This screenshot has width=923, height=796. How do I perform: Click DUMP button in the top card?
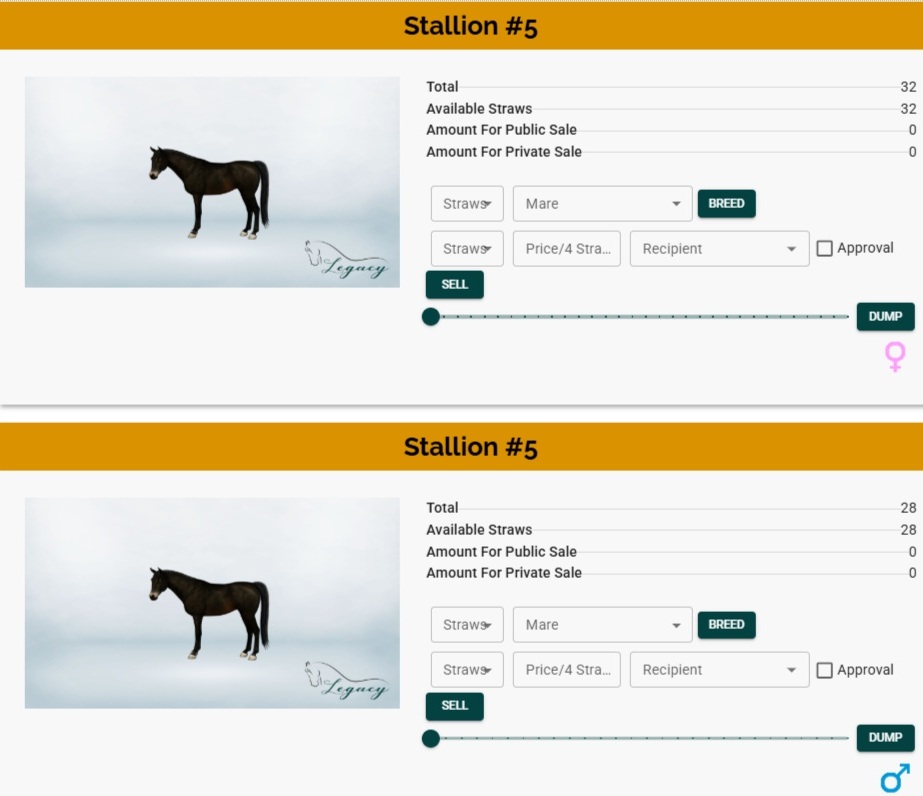[885, 317]
